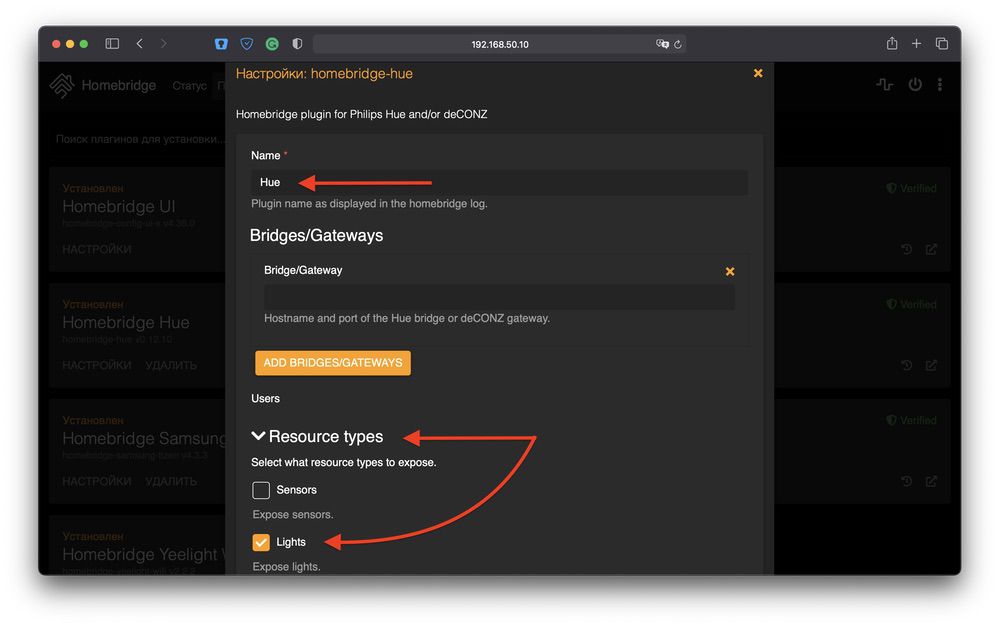The image size is (1000, 626).
Task: Open the Статус menu item
Action: 189,85
